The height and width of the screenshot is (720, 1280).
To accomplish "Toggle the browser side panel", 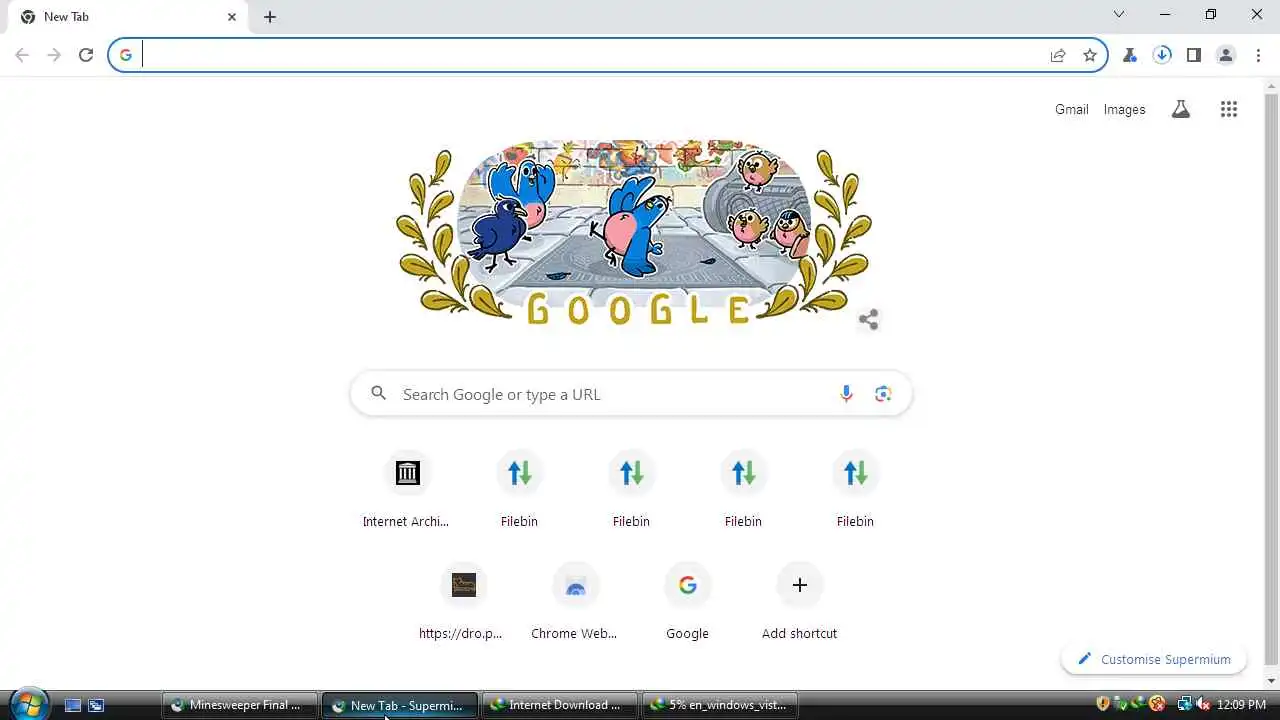I will coord(1194,55).
